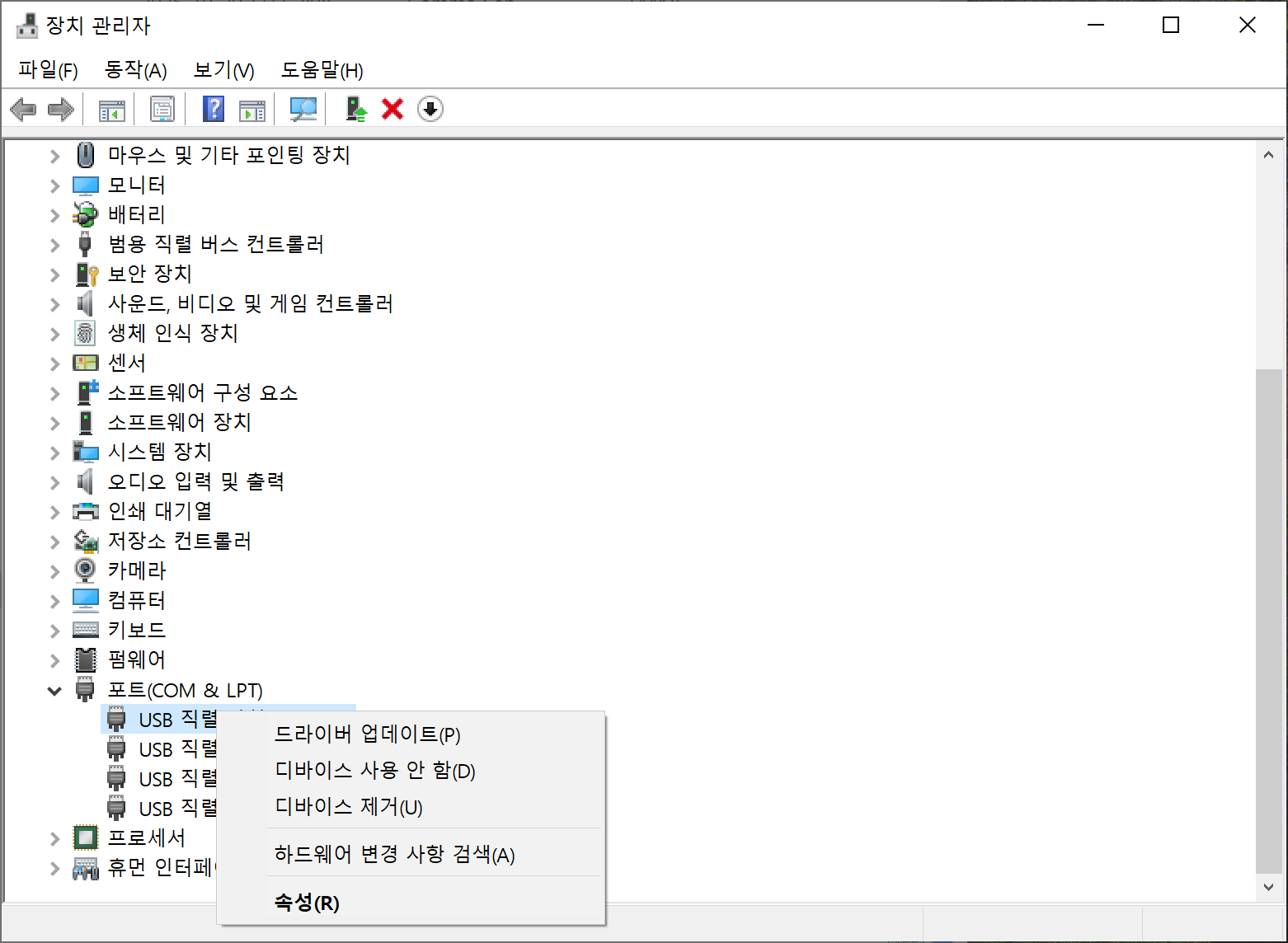1288x943 pixels.
Task: Collapse the 포트(COM & LPT) category
Action: pos(54,691)
